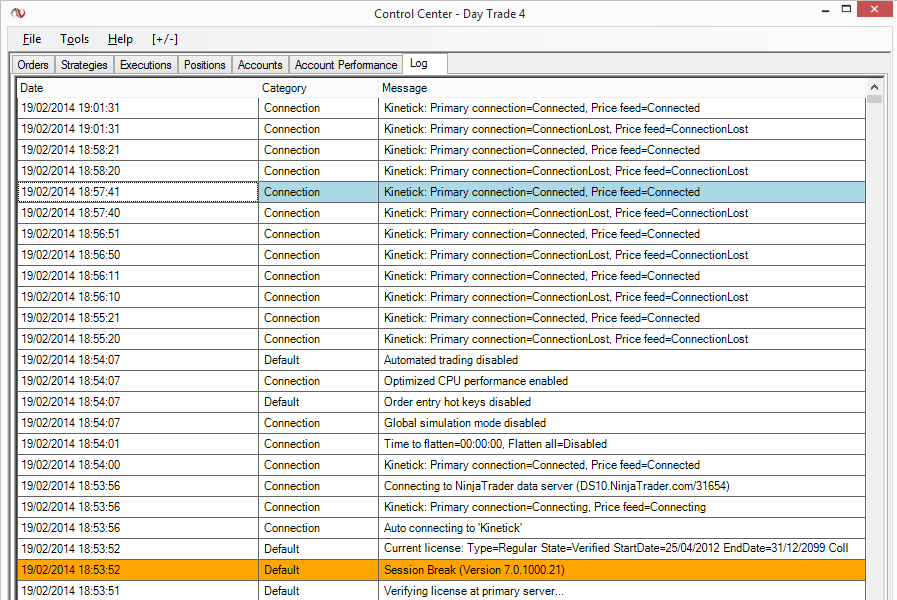Select row dated 19/02/2014 18:58:20

pos(441,171)
